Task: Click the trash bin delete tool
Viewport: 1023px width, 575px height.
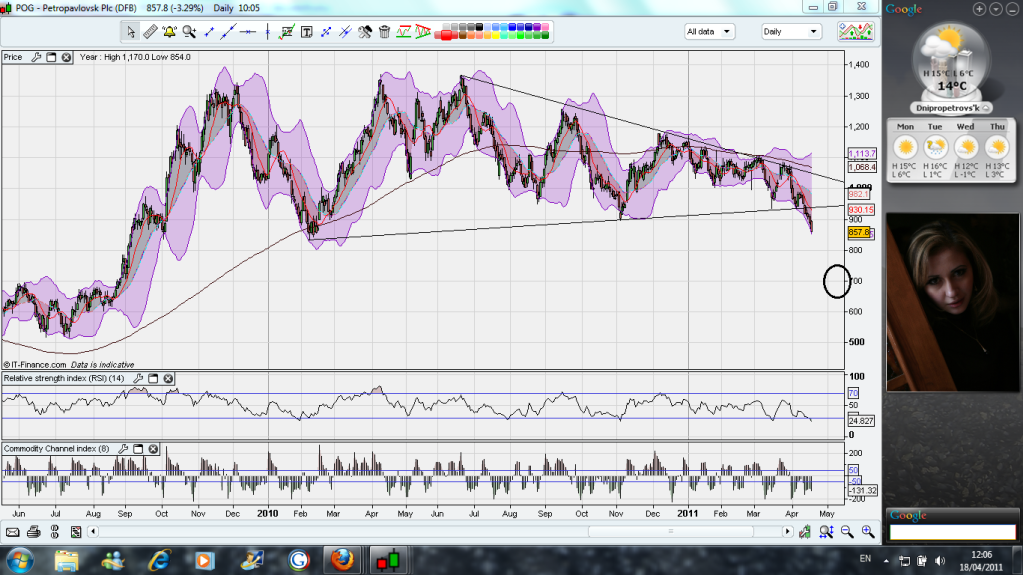Action: pyautogui.click(x=384, y=32)
